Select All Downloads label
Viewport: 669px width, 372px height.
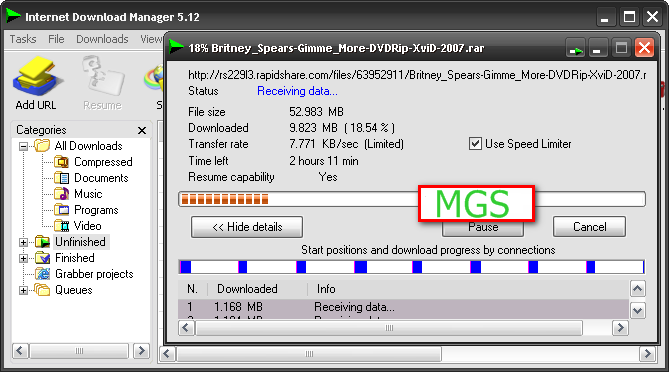[88, 145]
